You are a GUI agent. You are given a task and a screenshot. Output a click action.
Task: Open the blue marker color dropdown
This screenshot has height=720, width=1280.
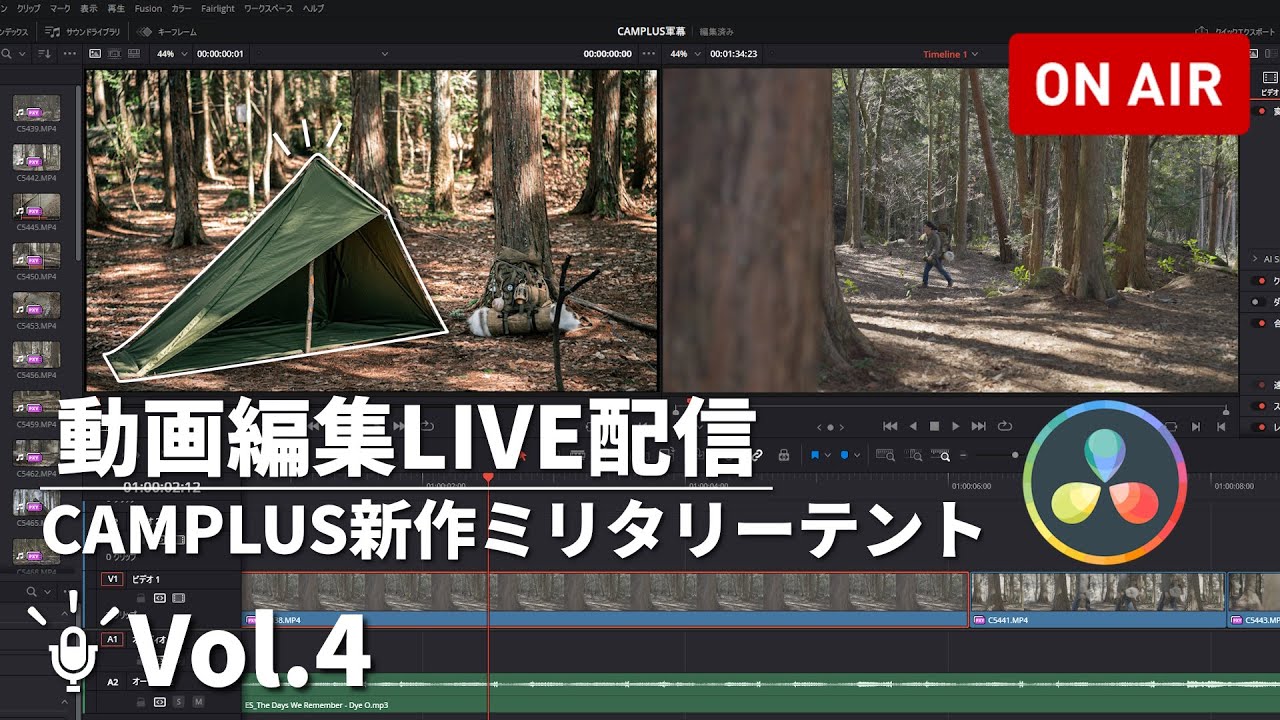[x=857, y=455]
